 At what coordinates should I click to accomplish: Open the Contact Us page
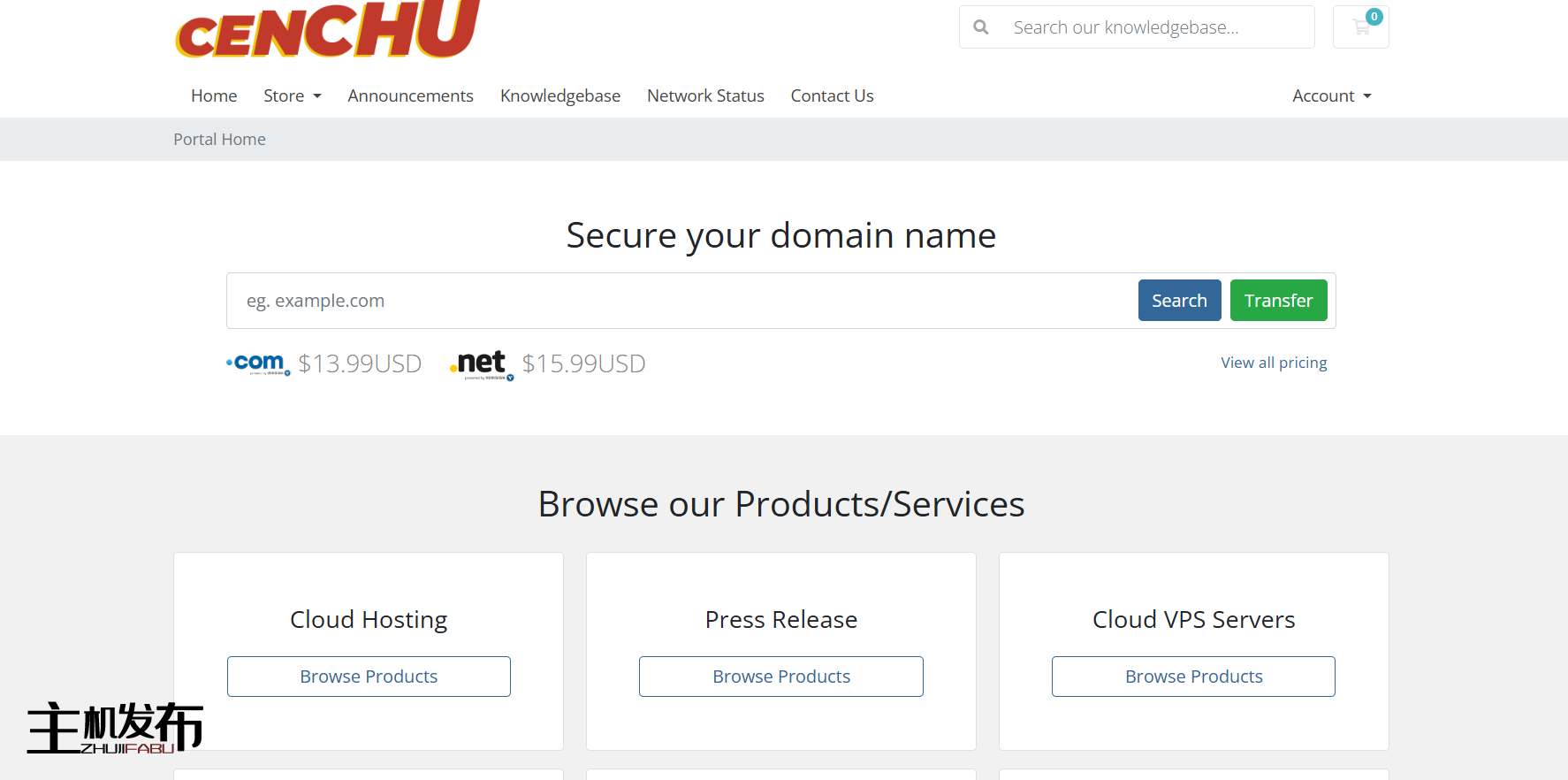click(832, 96)
